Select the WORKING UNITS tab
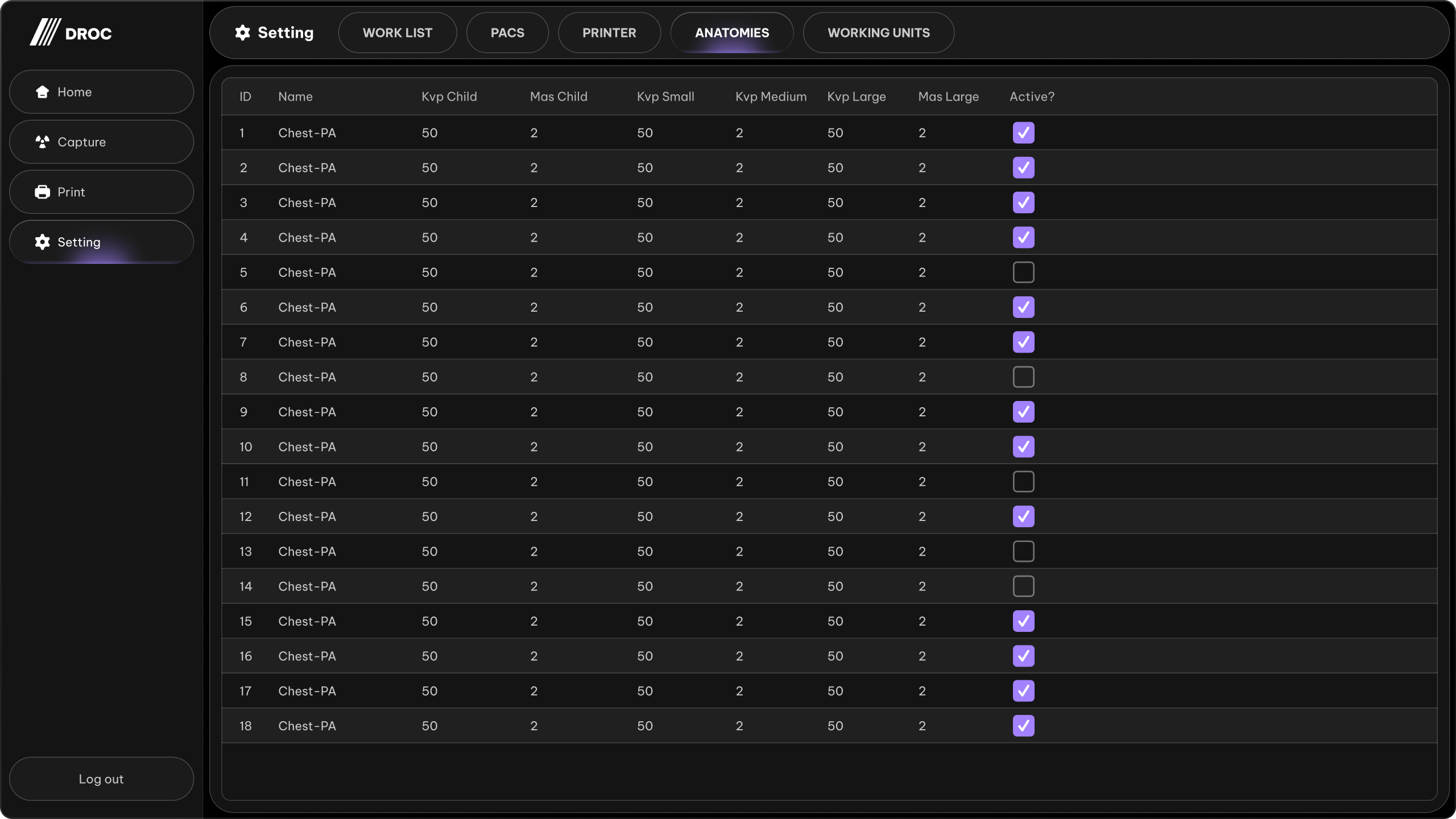The image size is (1456, 819). coord(878,33)
